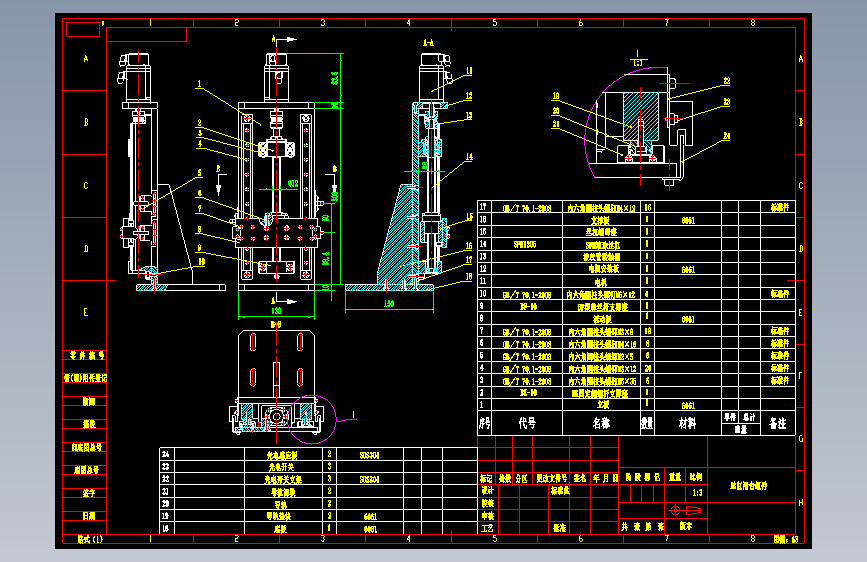Click the 电机 name in row 11
The height and width of the screenshot is (562, 867).
click(601, 282)
